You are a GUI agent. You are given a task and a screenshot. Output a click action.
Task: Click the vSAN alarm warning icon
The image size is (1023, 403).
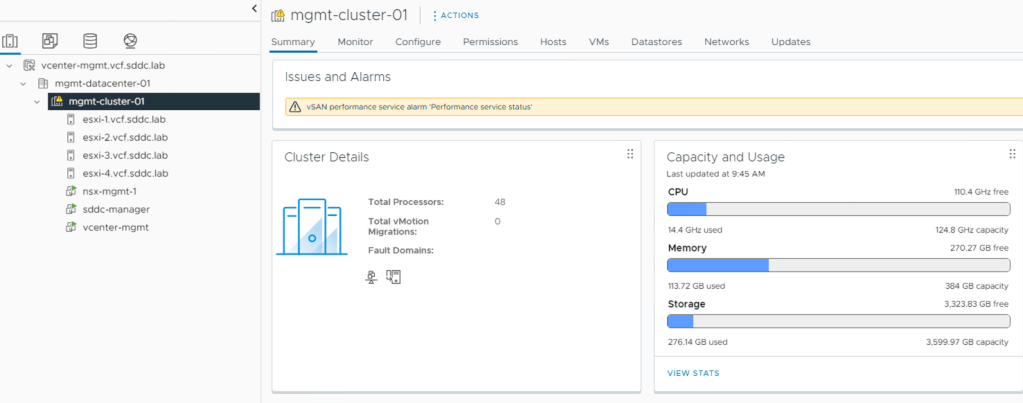[x=295, y=106]
